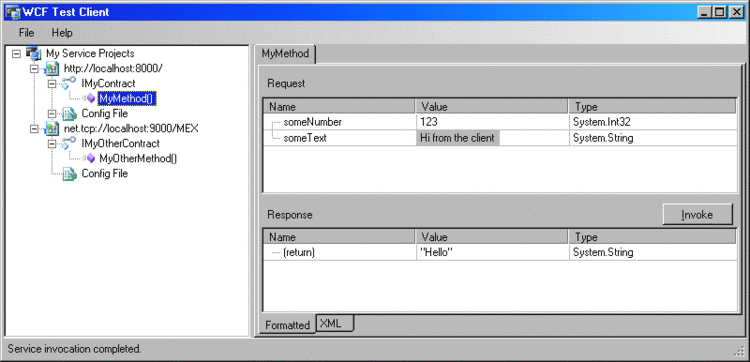
Task: Click the 'Service invocation completed.' status text
Action: click(x=75, y=349)
